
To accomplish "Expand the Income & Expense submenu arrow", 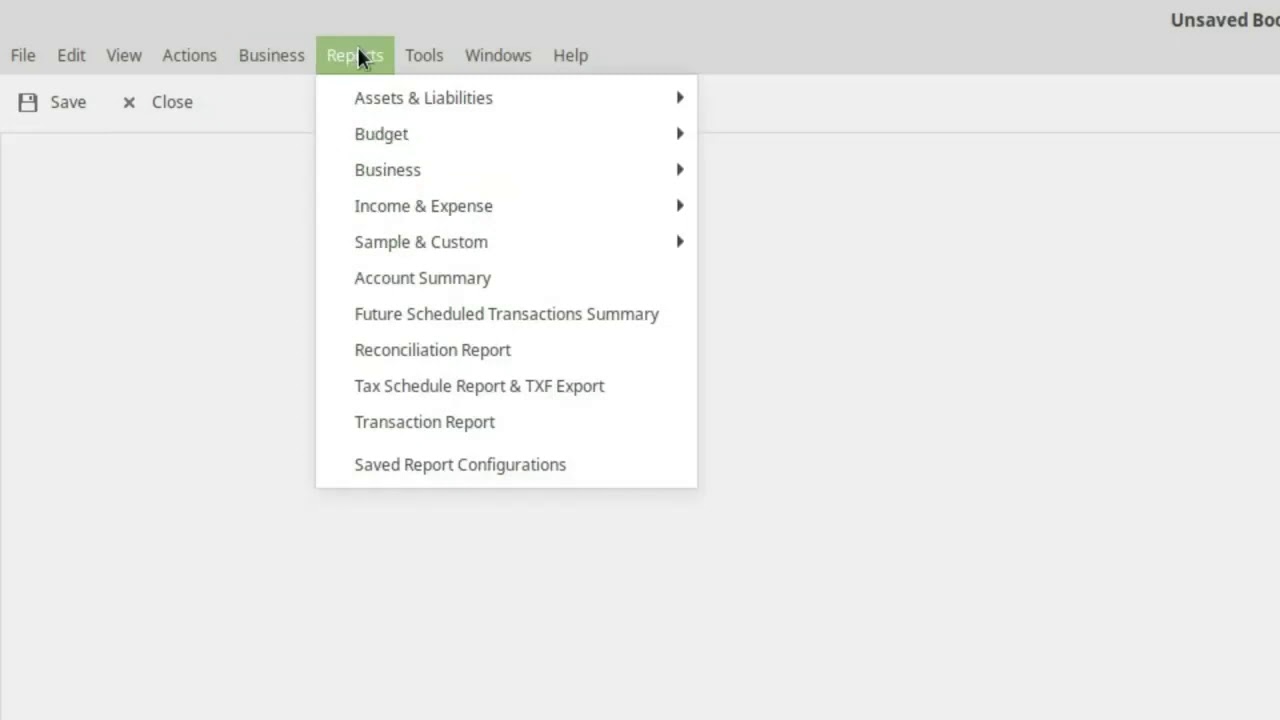I will 680,206.
